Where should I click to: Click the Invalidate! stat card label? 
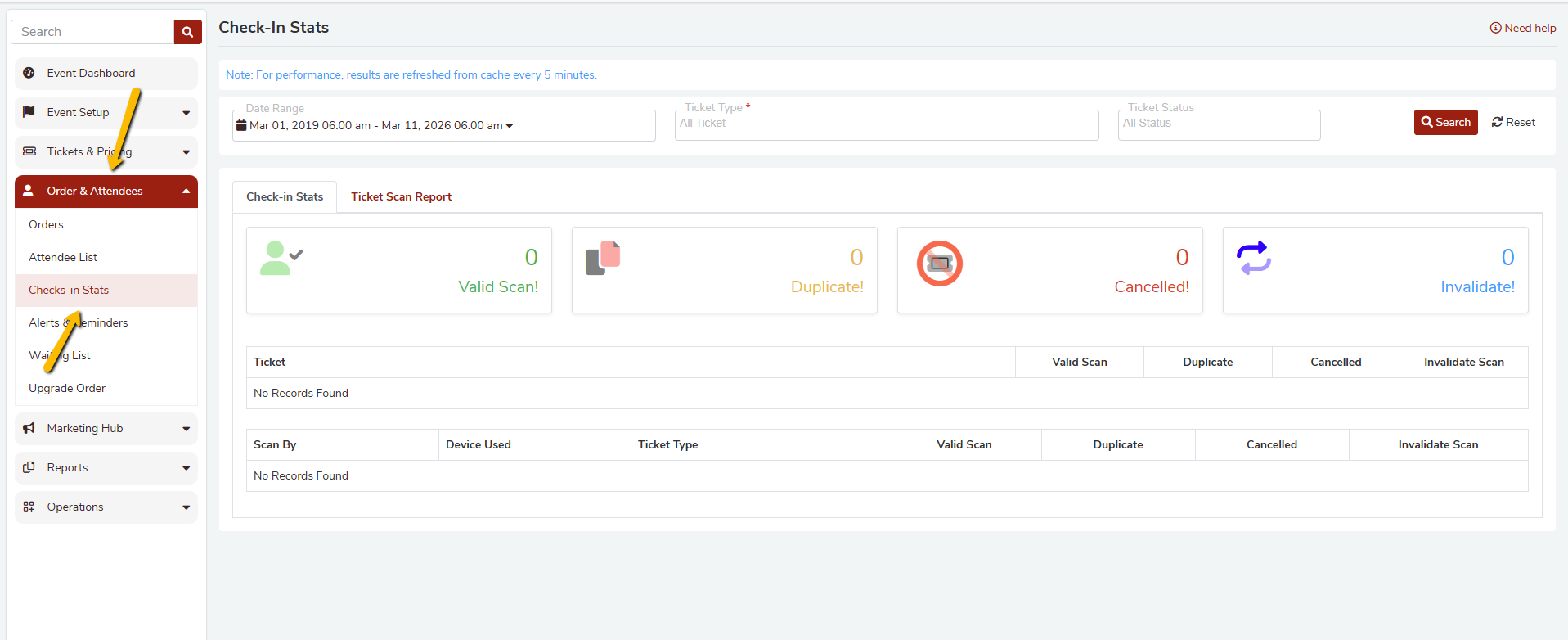pyautogui.click(x=1477, y=286)
